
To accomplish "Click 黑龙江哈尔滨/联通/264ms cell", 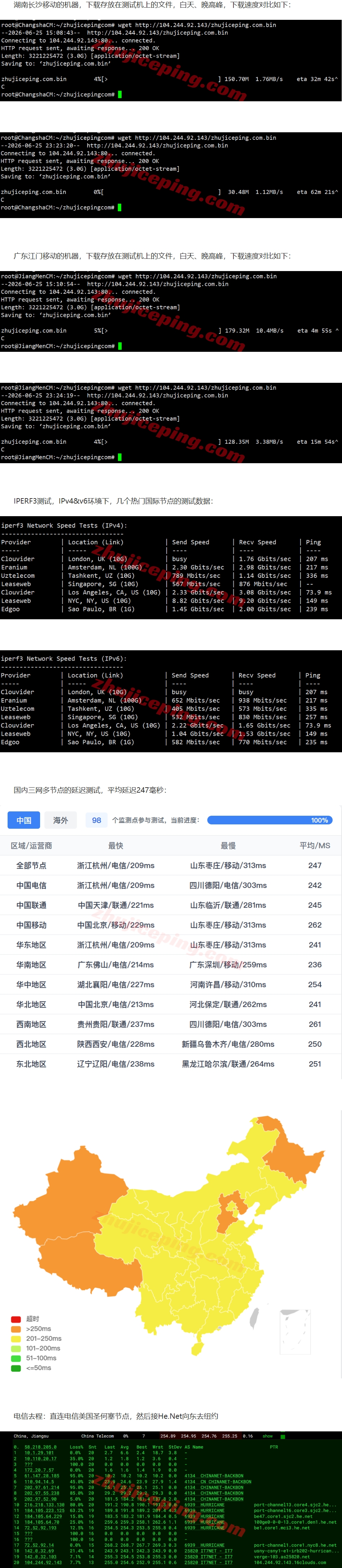I will 228,1064.
